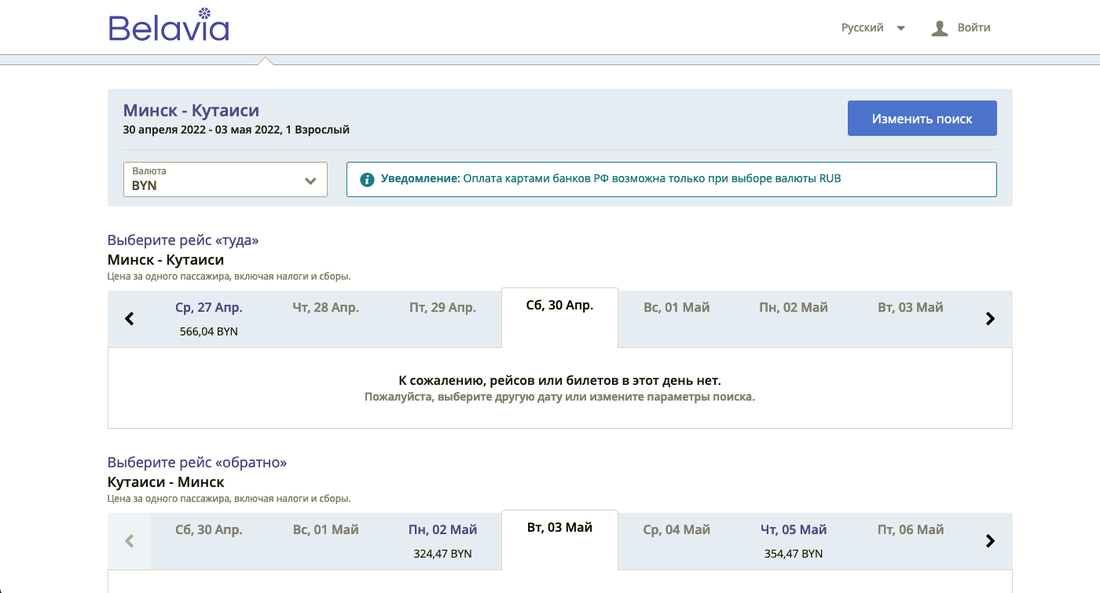Select outbound date Ср, 27 Апр.

(x=209, y=318)
